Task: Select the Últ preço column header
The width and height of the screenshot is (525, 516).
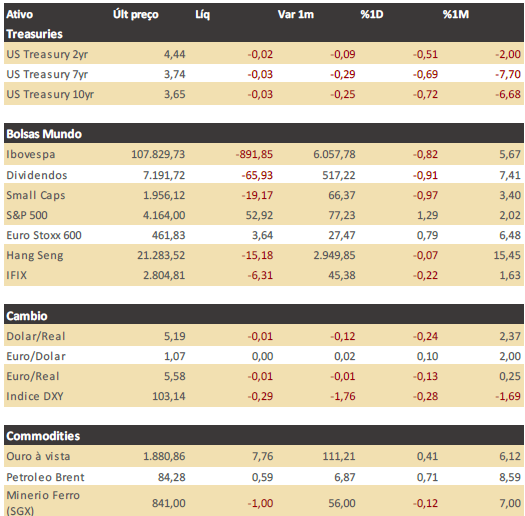Action: point(136,14)
